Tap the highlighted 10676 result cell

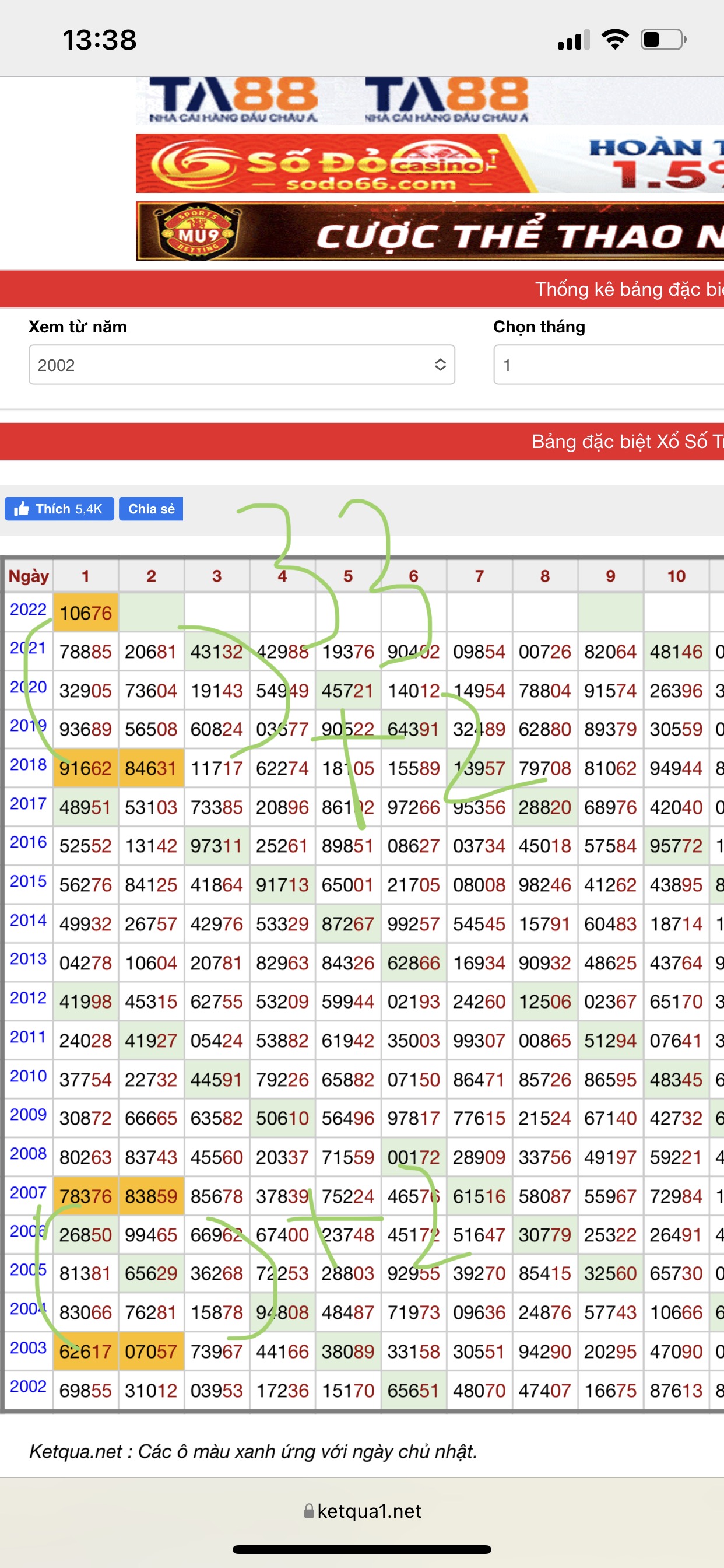(86, 612)
